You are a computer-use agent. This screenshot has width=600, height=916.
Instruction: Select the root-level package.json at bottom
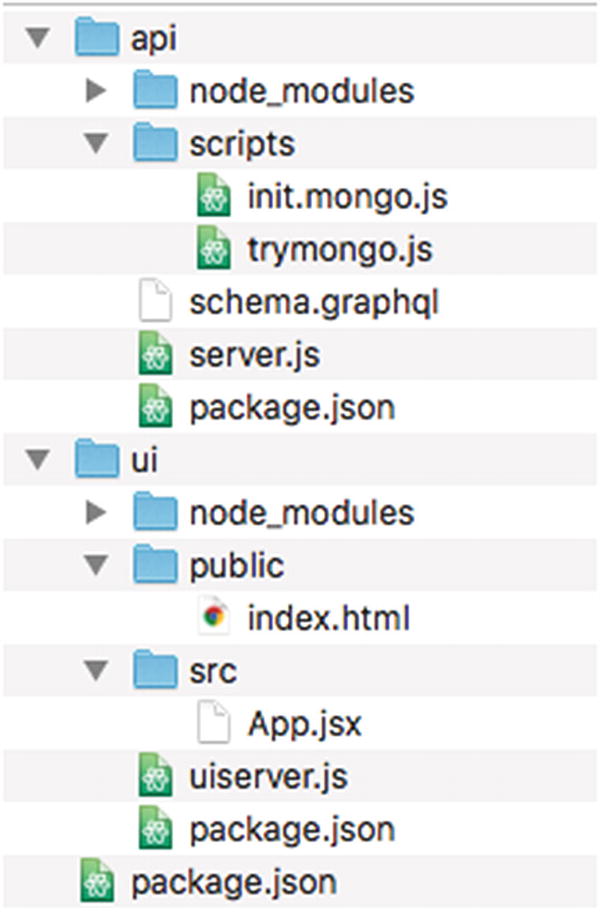coord(233,882)
